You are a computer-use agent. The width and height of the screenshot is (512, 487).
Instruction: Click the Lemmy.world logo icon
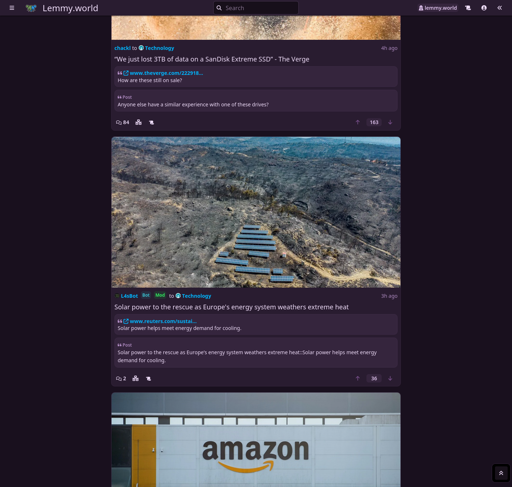point(31,8)
